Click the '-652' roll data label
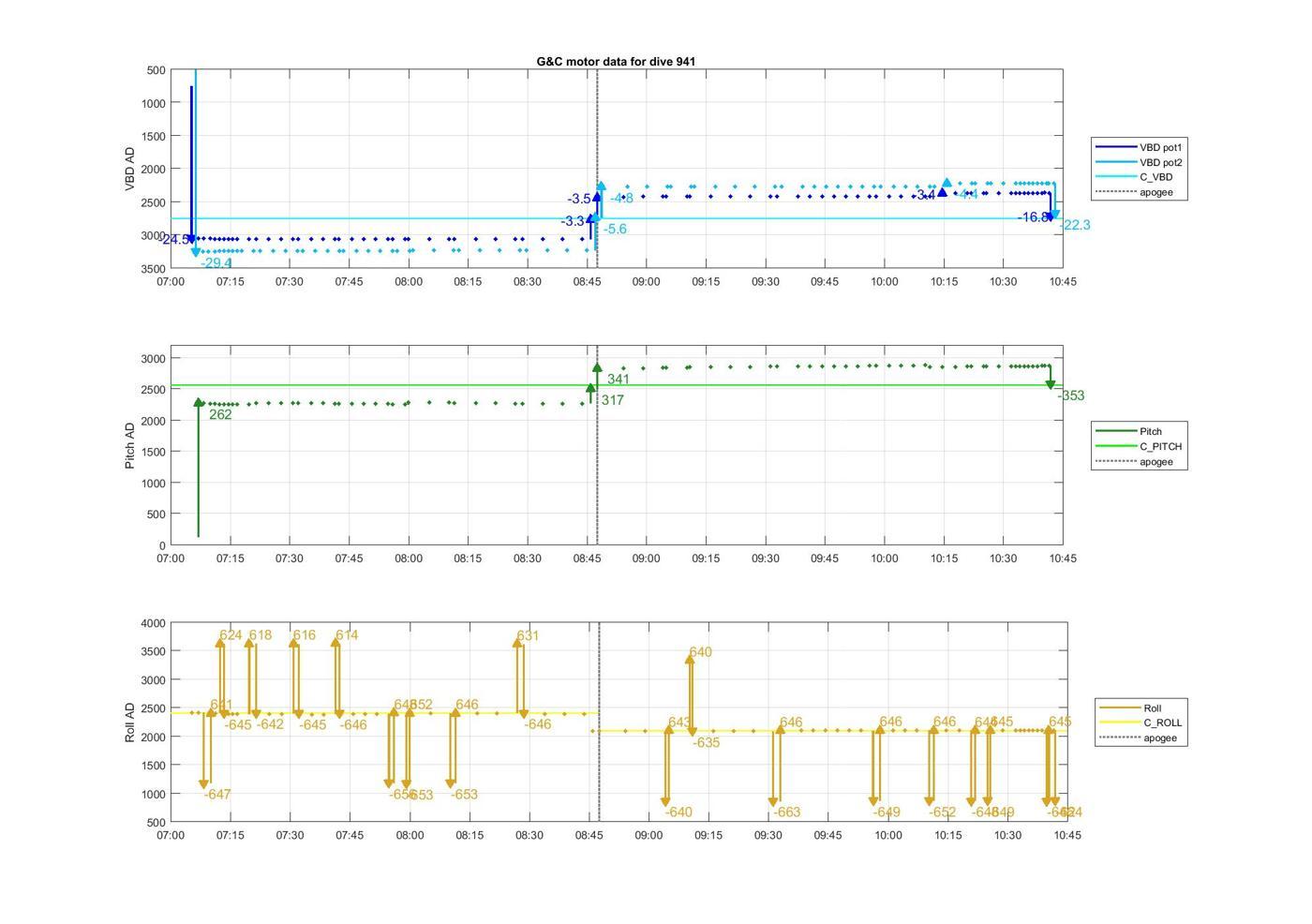Image resolution: width=1312 pixels, height=924 pixels. click(943, 812)
